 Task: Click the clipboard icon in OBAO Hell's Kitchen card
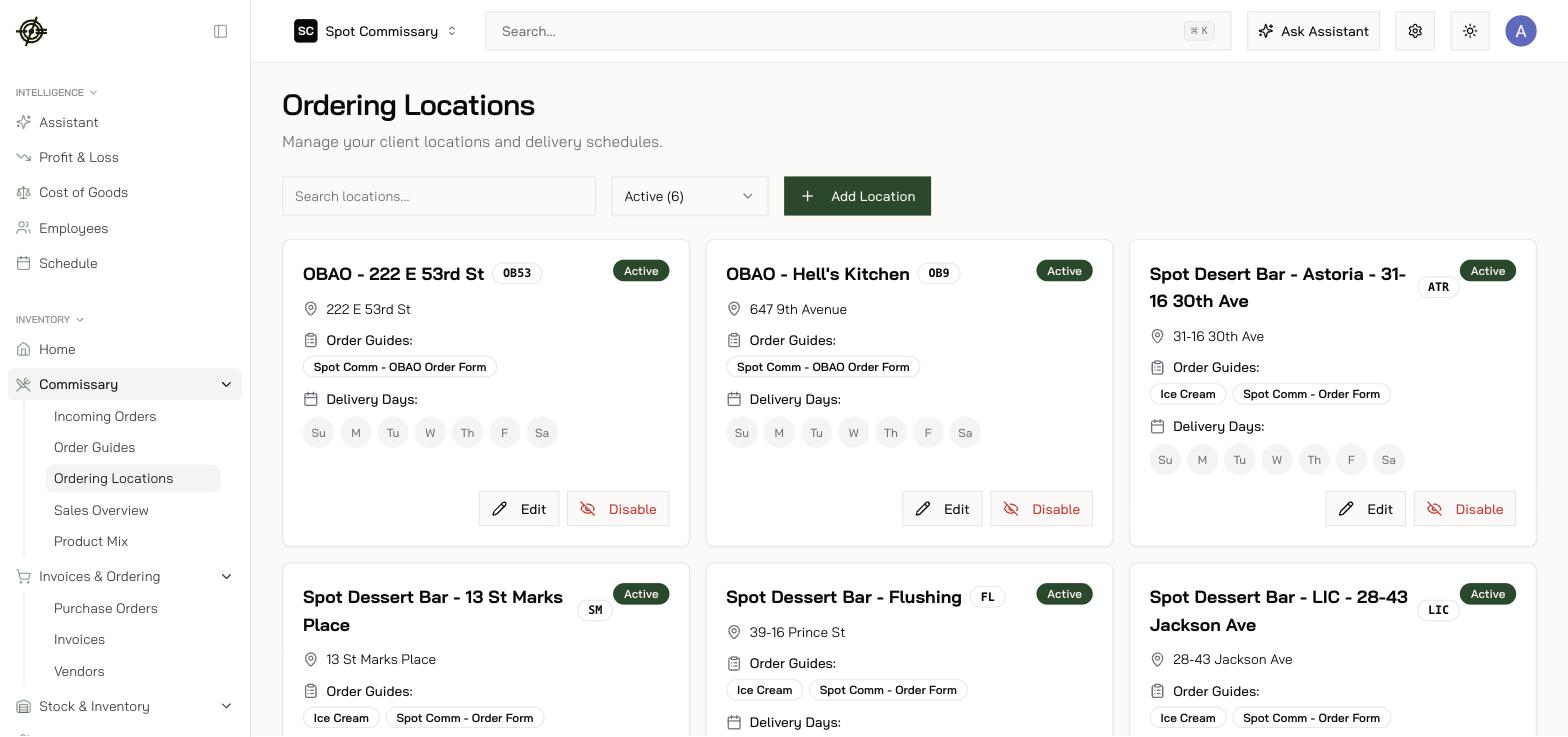(734, 340)
